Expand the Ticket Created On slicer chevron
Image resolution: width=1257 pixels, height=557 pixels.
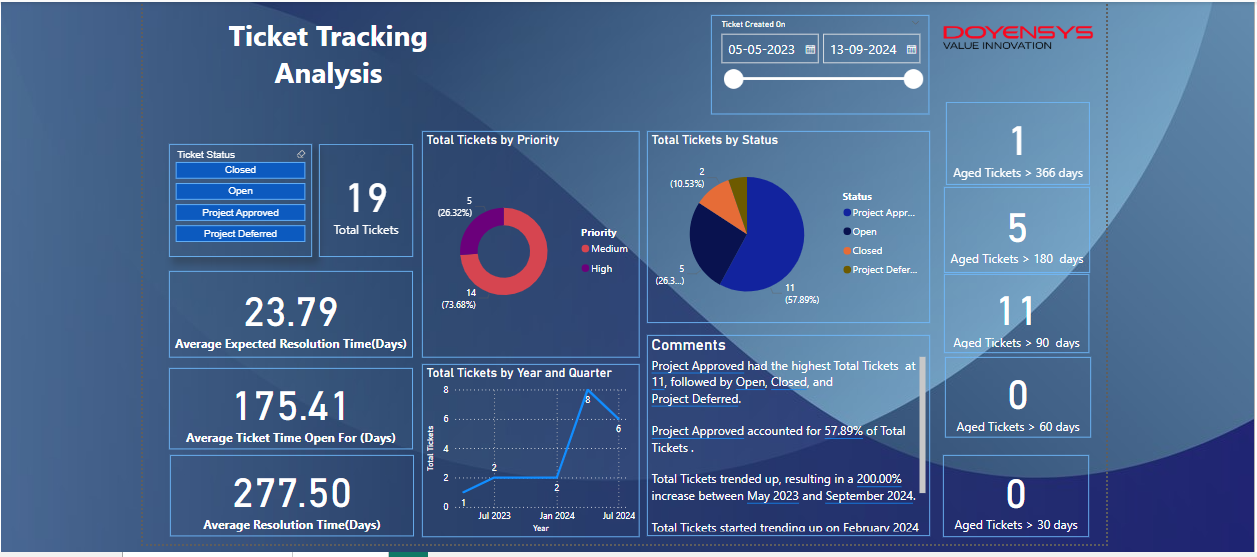tap(914, 23)
